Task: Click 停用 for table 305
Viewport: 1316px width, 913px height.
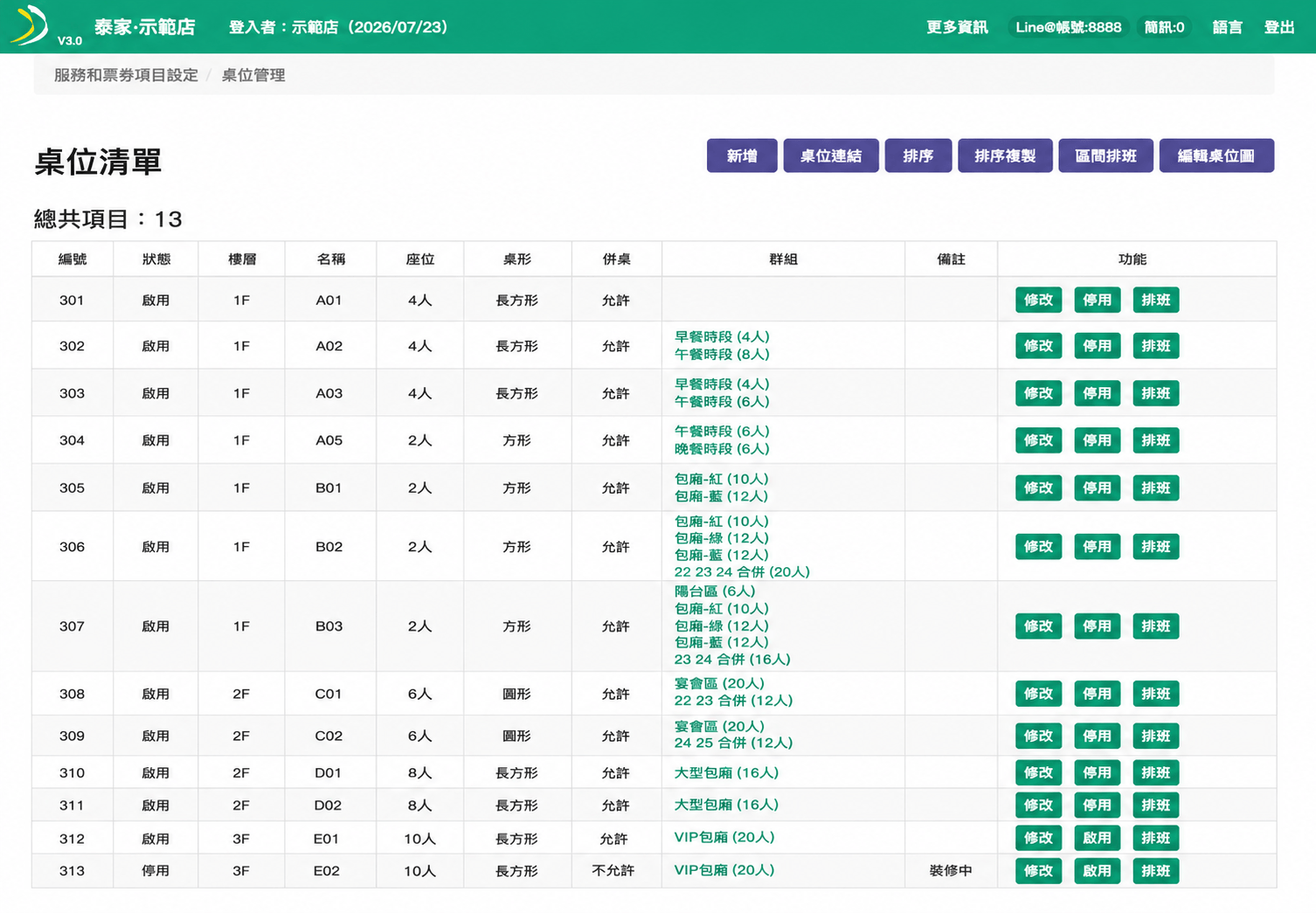Action: point(1097,488)
